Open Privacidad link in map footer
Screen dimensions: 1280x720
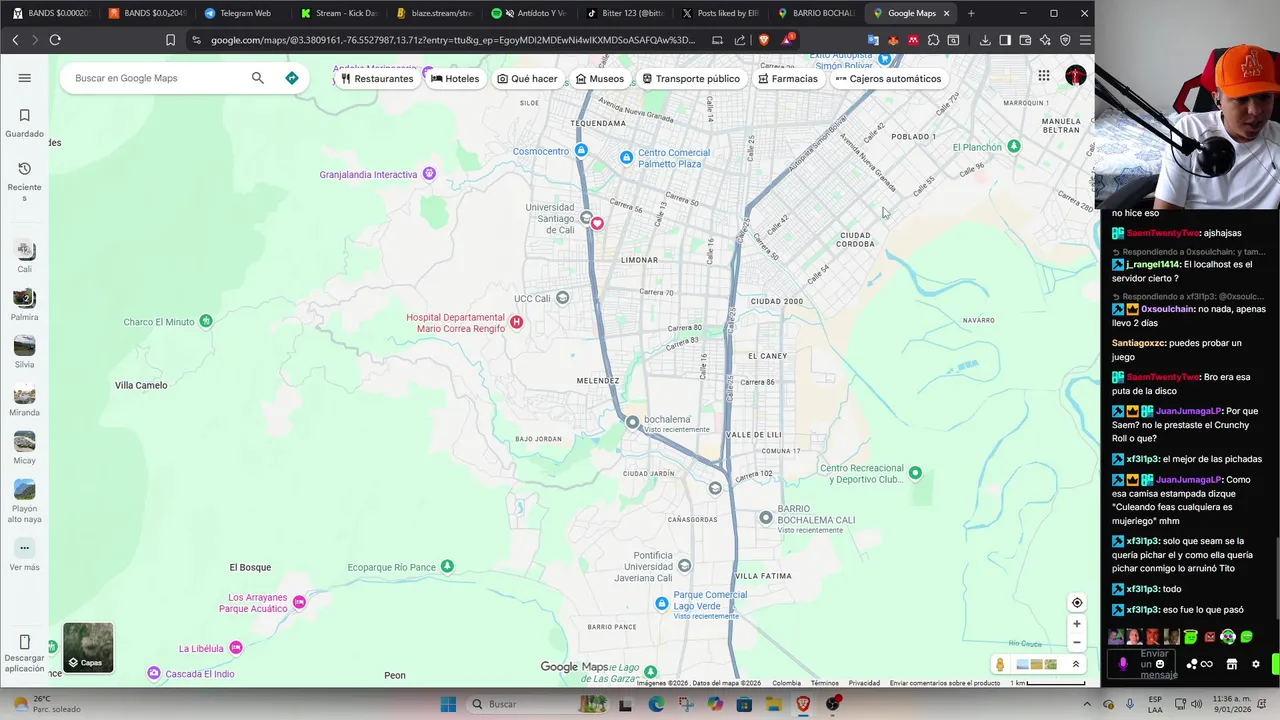pyautogui.click(x=864, y=683)
